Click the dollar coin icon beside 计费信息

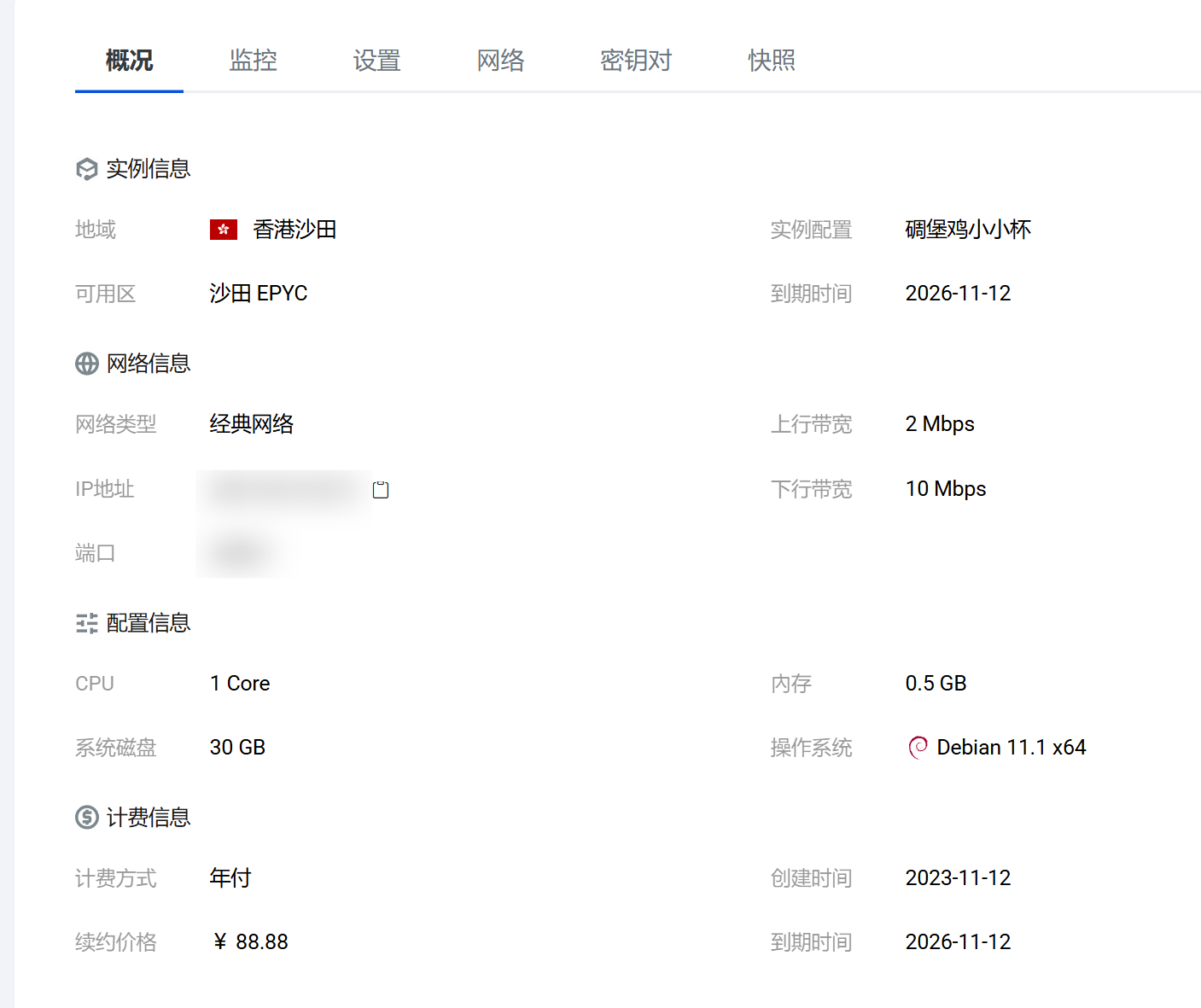pyautogui.click(x=87, y=818)
